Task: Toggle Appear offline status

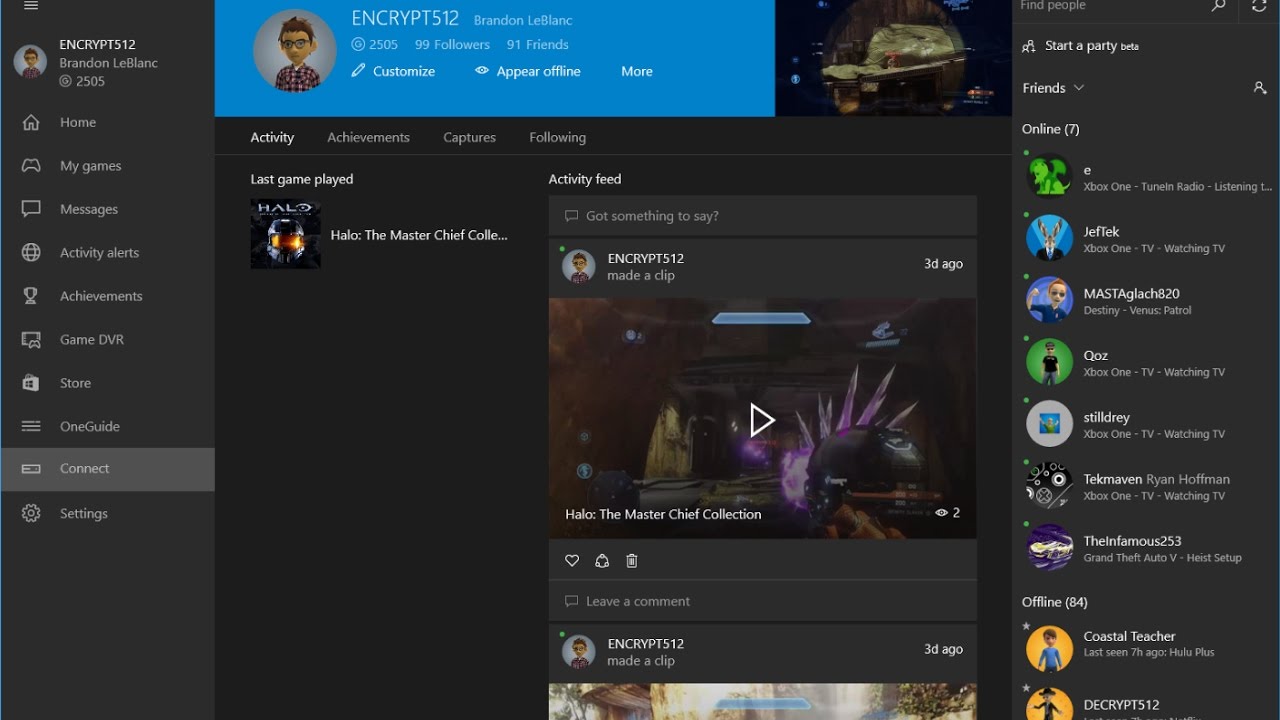Action: pos(528,71)
